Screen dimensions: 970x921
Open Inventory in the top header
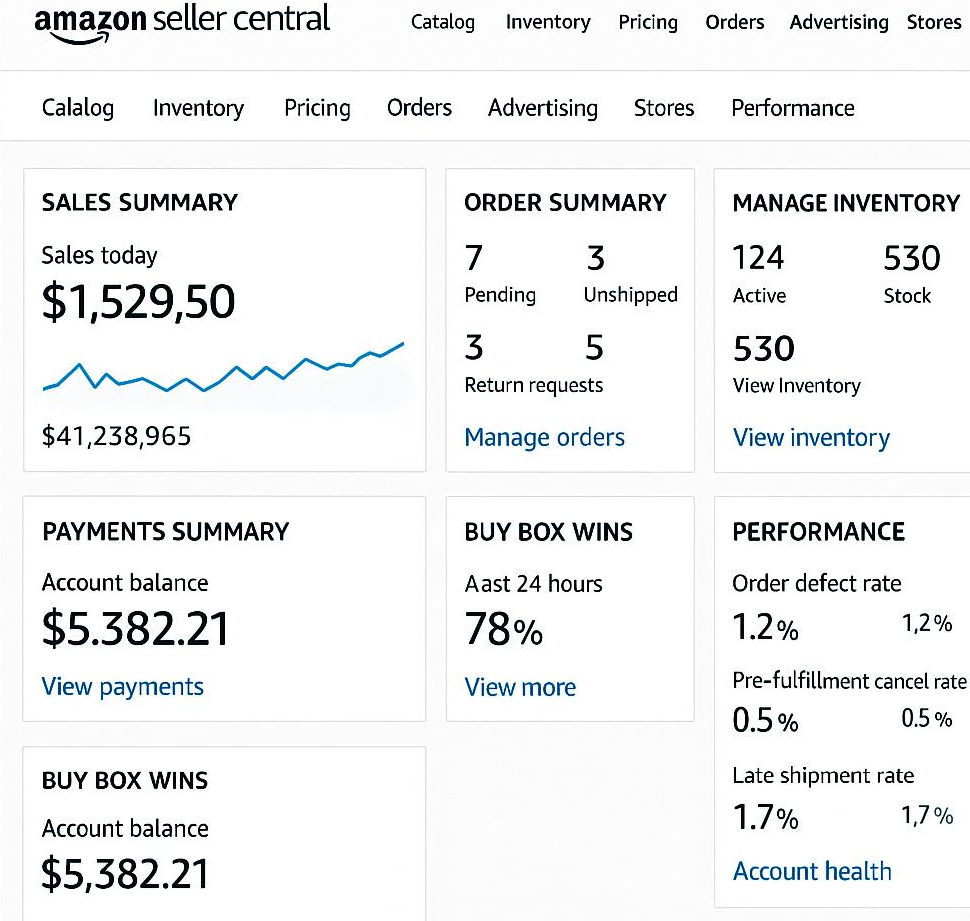[548, 22]
